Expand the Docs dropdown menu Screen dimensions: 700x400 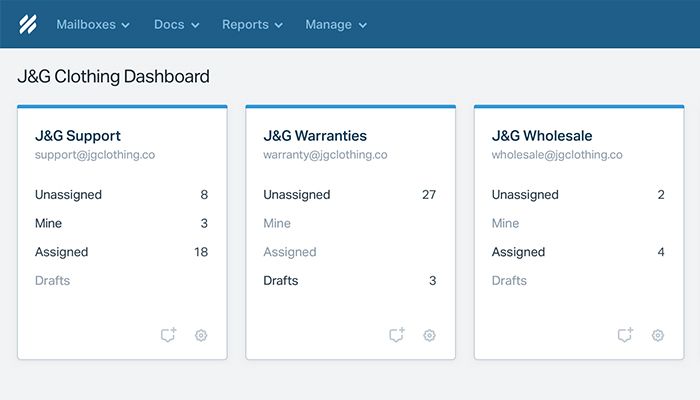click(177, 24)
